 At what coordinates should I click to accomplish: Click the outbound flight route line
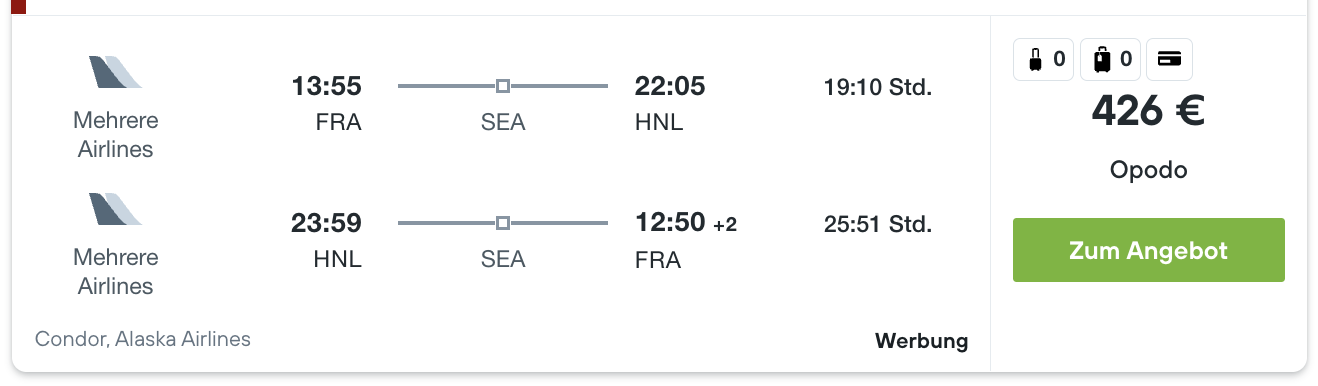[503, 86]
